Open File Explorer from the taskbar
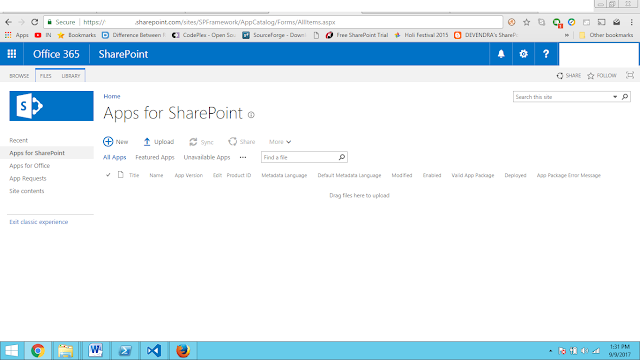 pos(65,351)
